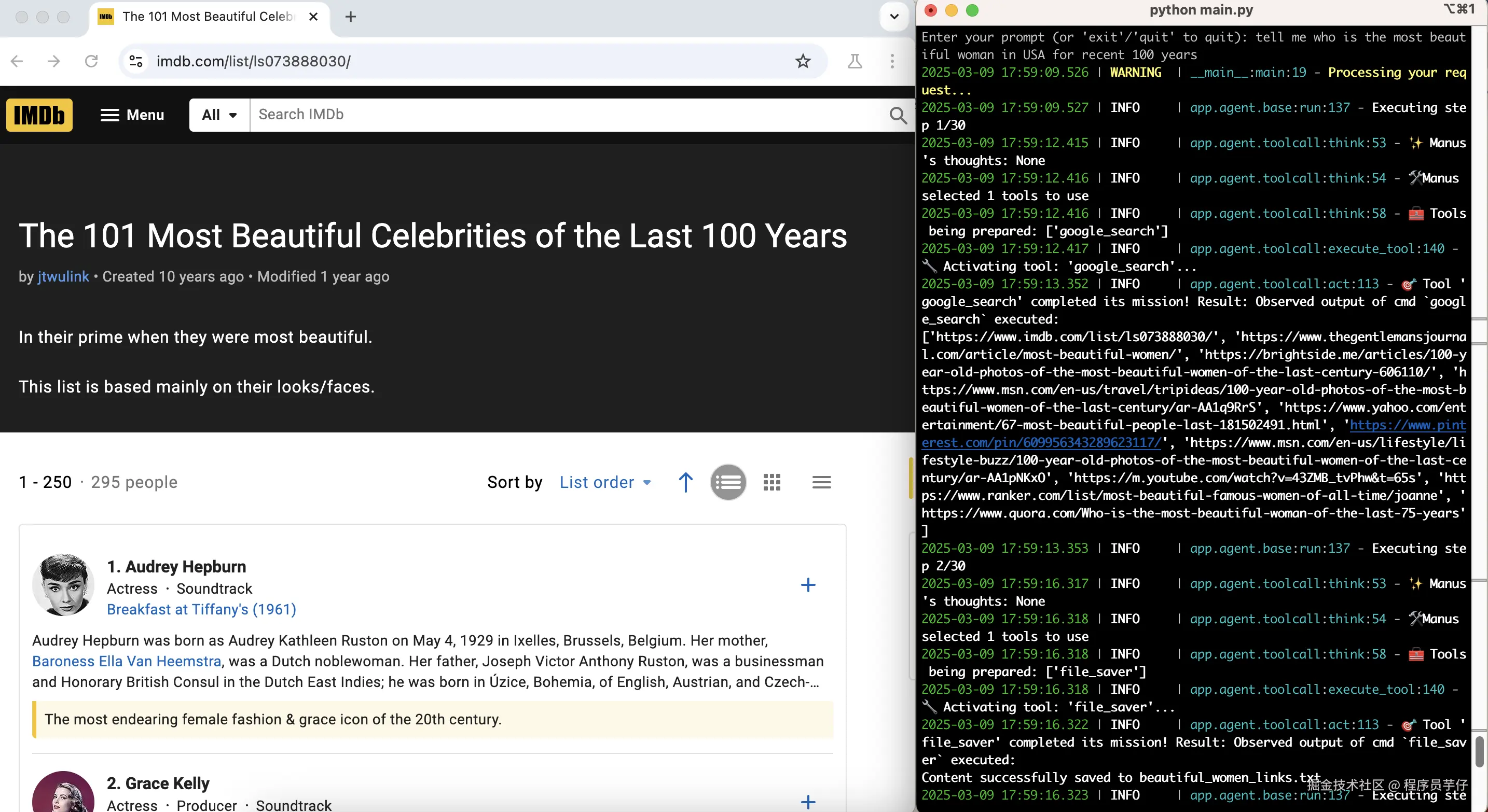Open Chrome Labs flask icon
1488x812 pixels.
[x=855, y=61]
